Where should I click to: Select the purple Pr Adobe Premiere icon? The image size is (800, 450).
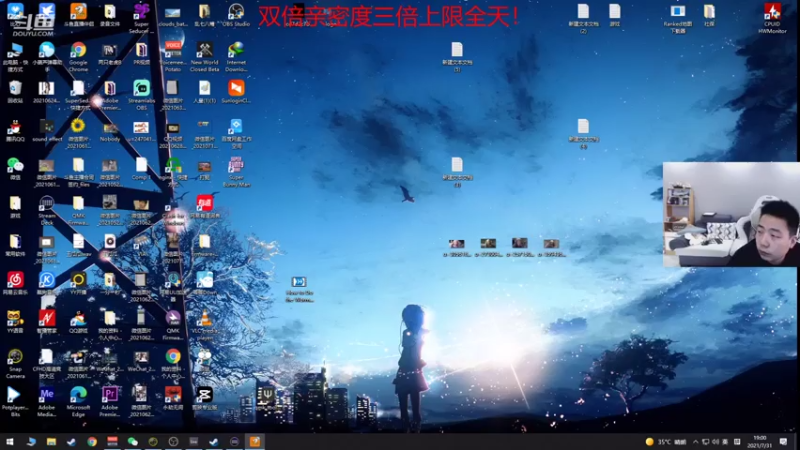point(110,402)
